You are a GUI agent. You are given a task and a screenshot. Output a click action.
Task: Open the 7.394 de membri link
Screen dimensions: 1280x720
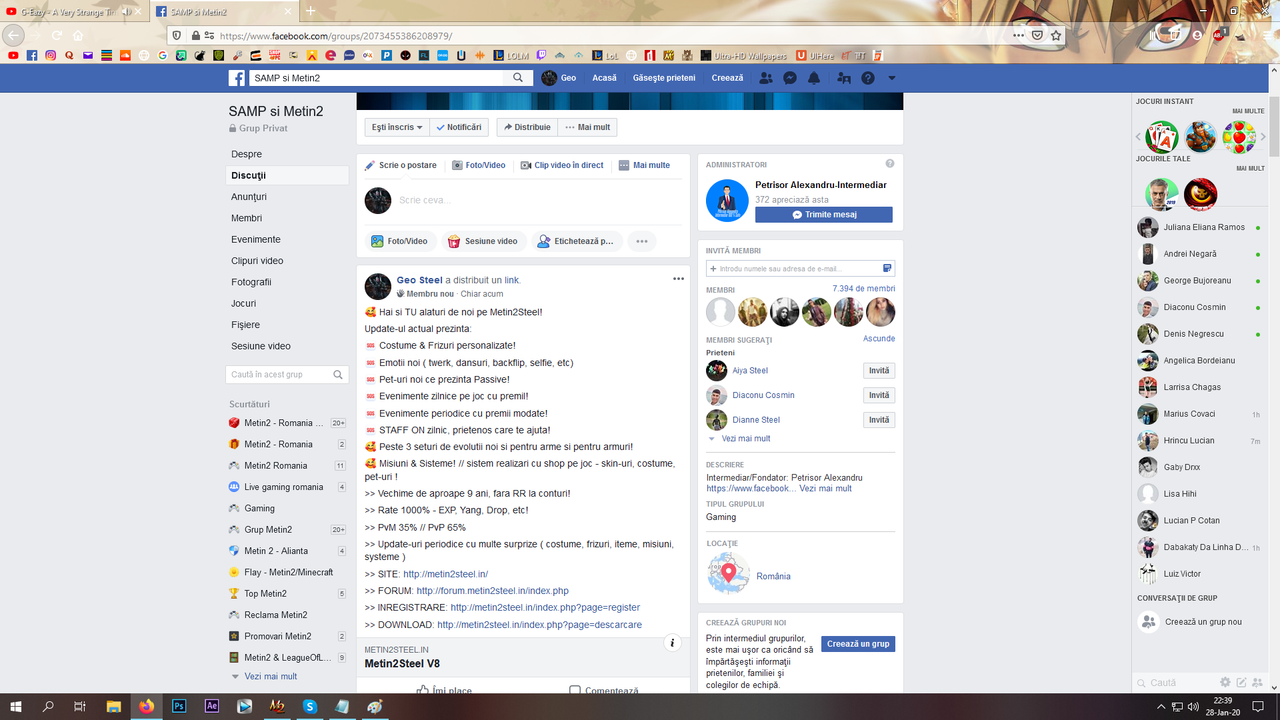click(864, 289)
